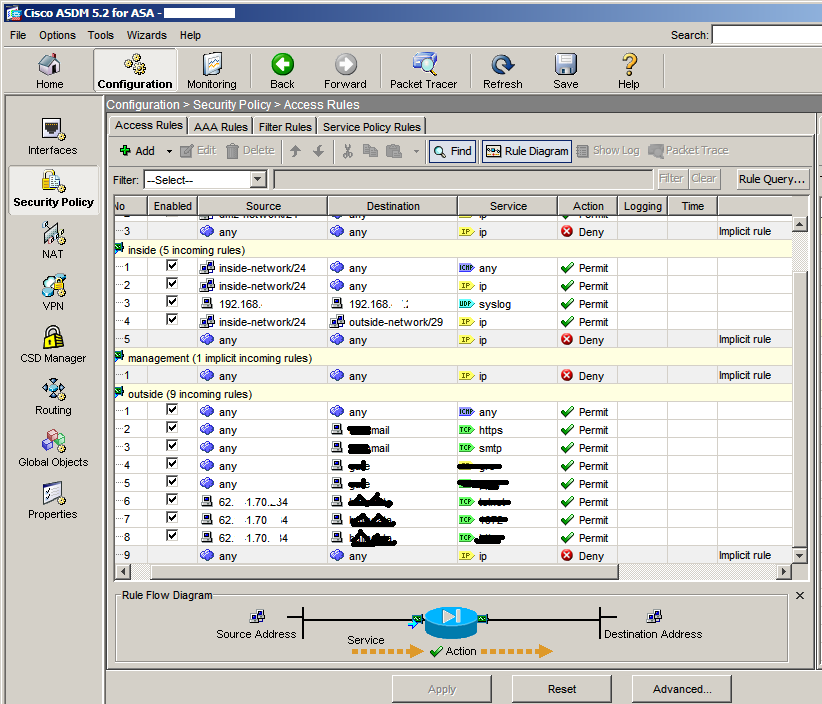Viewport: 822px width, 704px height.
Task: Open the NAT configuration
Action: (53, 241)
